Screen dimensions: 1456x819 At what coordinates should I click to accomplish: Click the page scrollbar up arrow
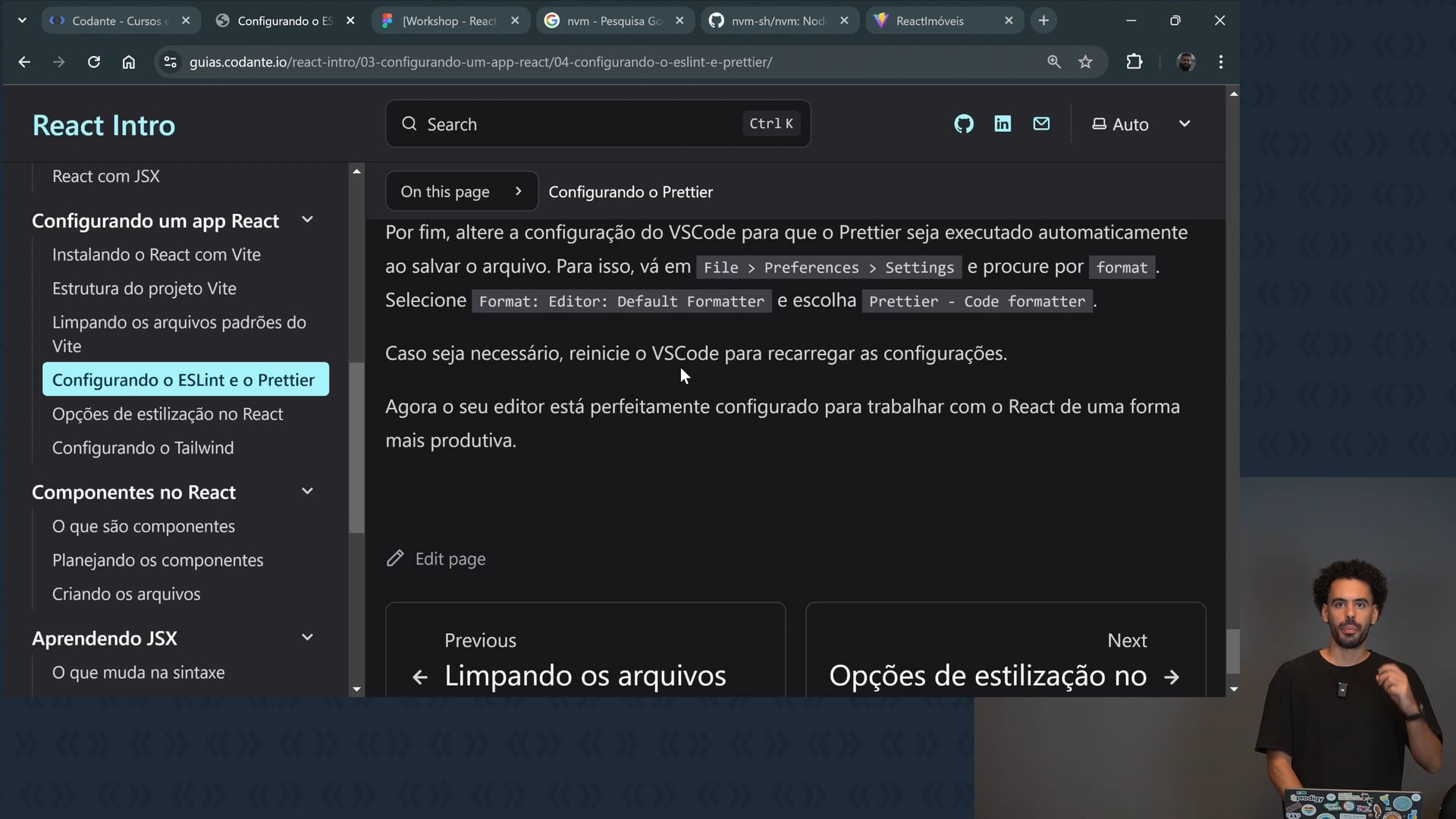(x=1234, y=93)
